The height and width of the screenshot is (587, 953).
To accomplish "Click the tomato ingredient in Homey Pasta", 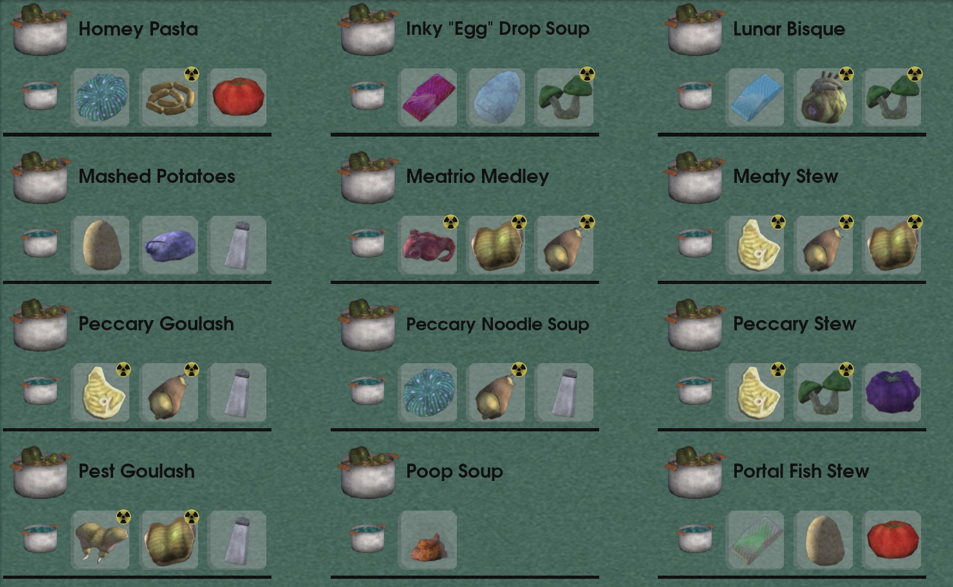I will [238, 97].
